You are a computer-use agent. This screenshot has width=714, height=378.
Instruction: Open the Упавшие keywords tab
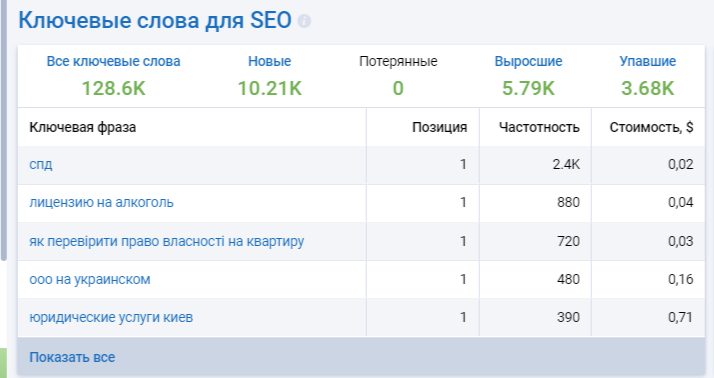coord(648,61)
